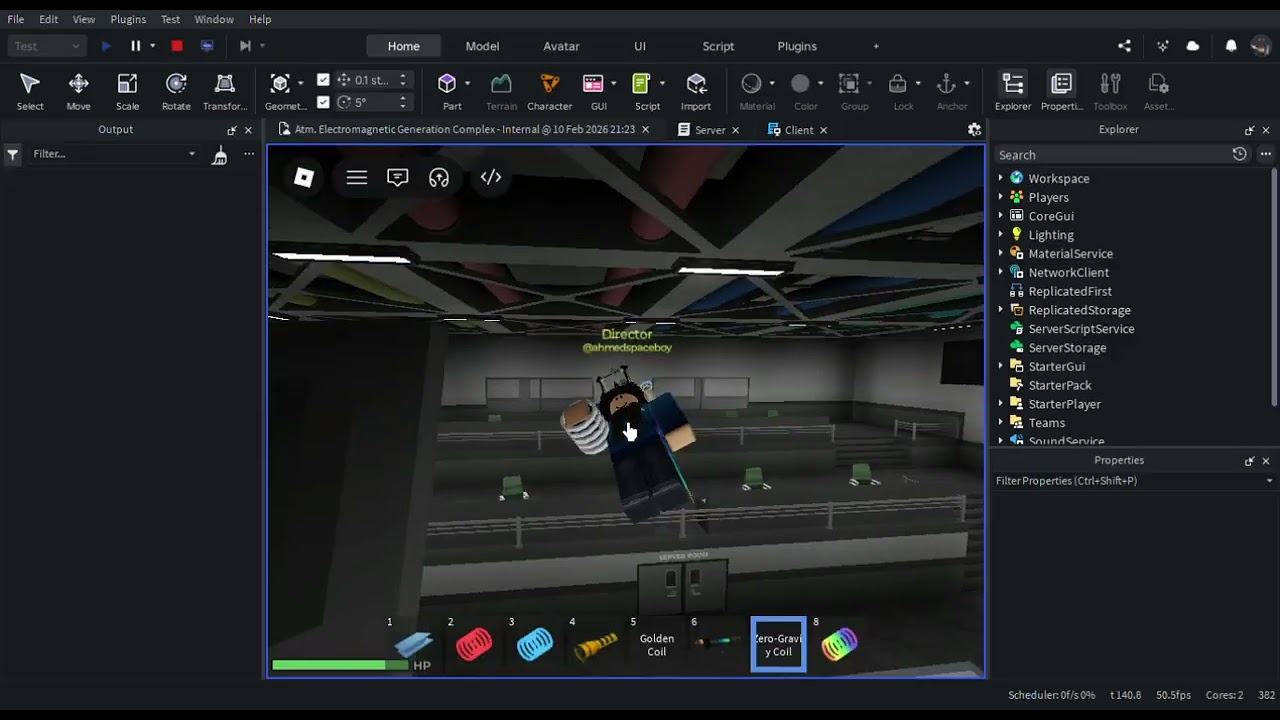Screen dimensions: 1280x720
Task: Insert a new Part
Action: point(452,91)
